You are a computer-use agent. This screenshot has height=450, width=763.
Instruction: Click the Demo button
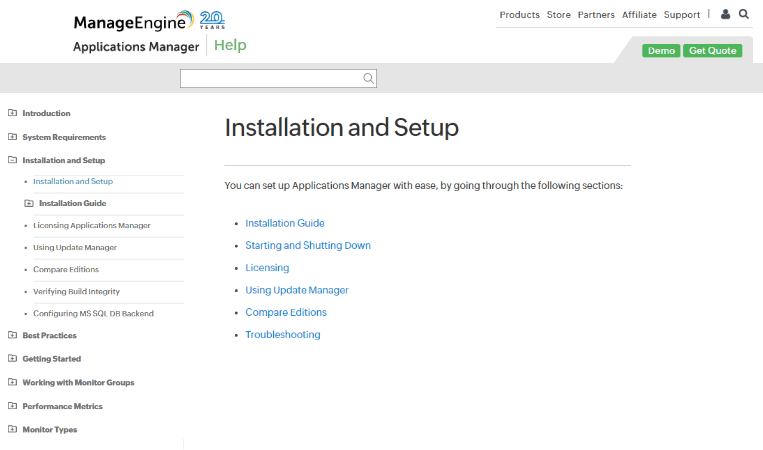pos(661,51)
